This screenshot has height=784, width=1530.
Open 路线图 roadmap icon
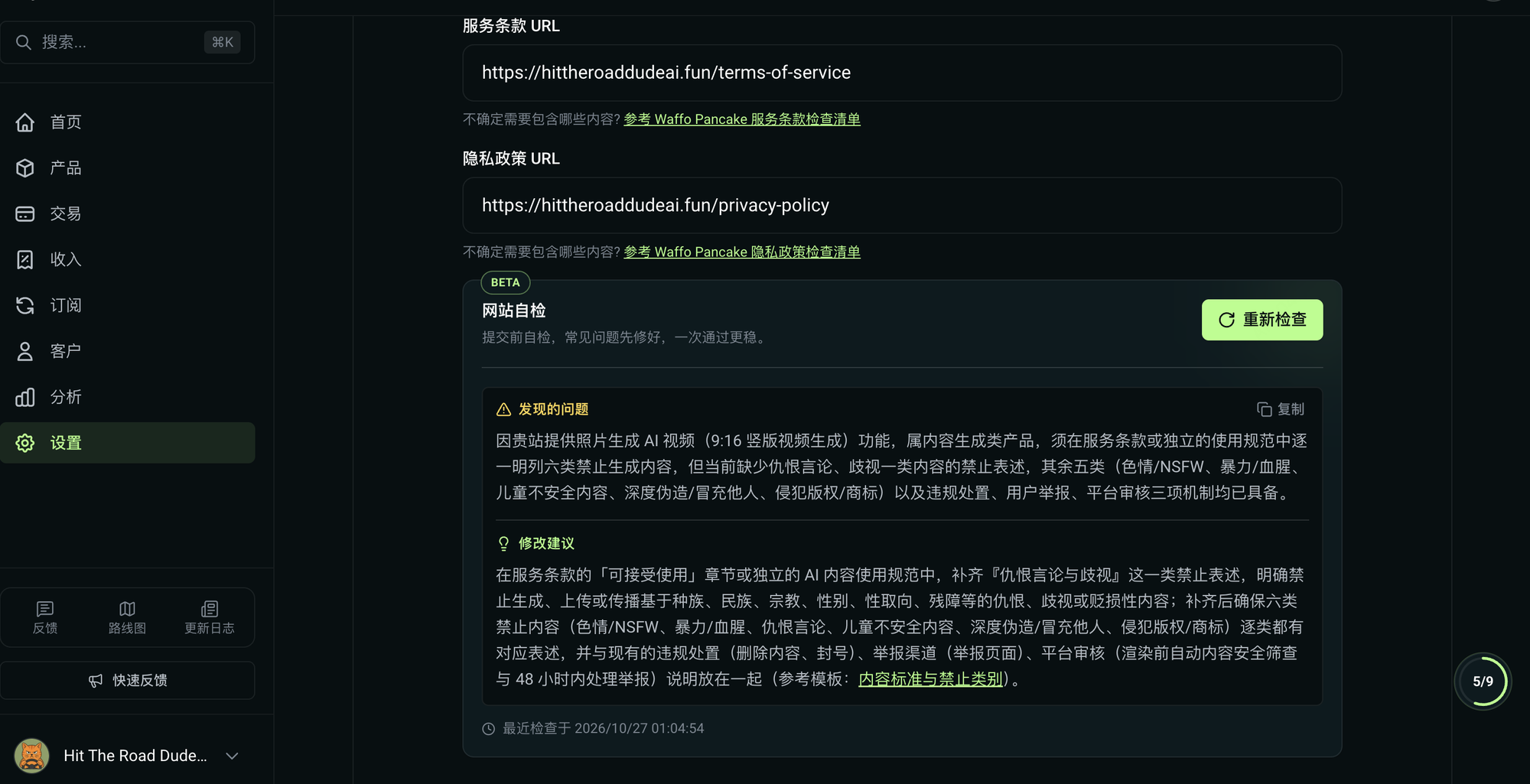coord(127,609)
